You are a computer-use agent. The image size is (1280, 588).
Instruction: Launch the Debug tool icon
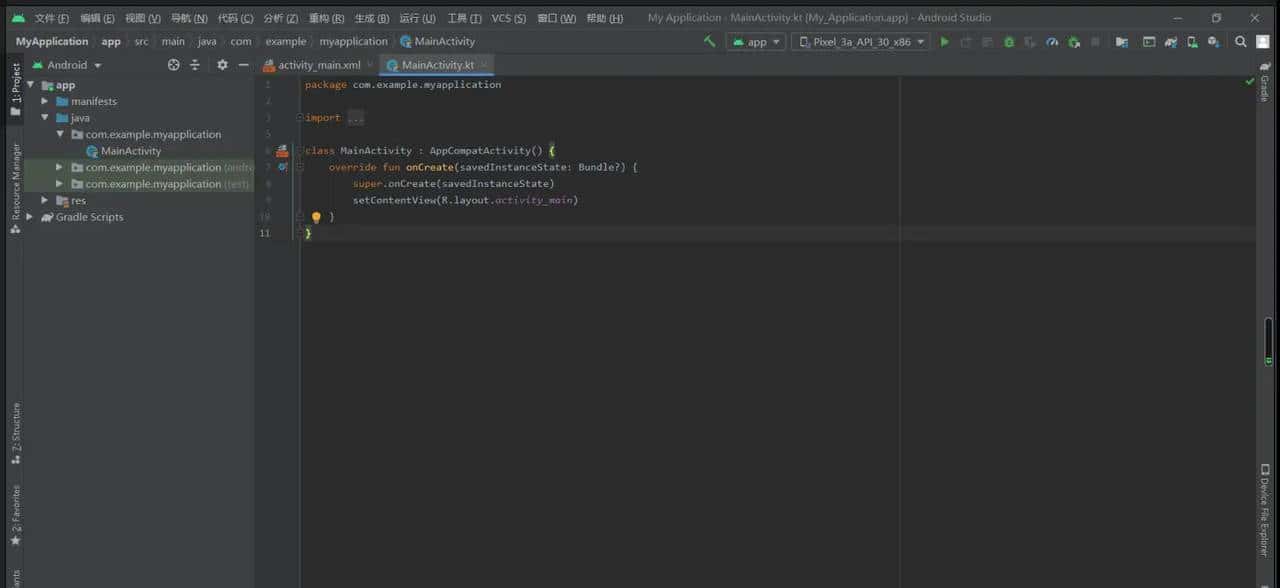pyautogui.click(x=1009, y=42)
